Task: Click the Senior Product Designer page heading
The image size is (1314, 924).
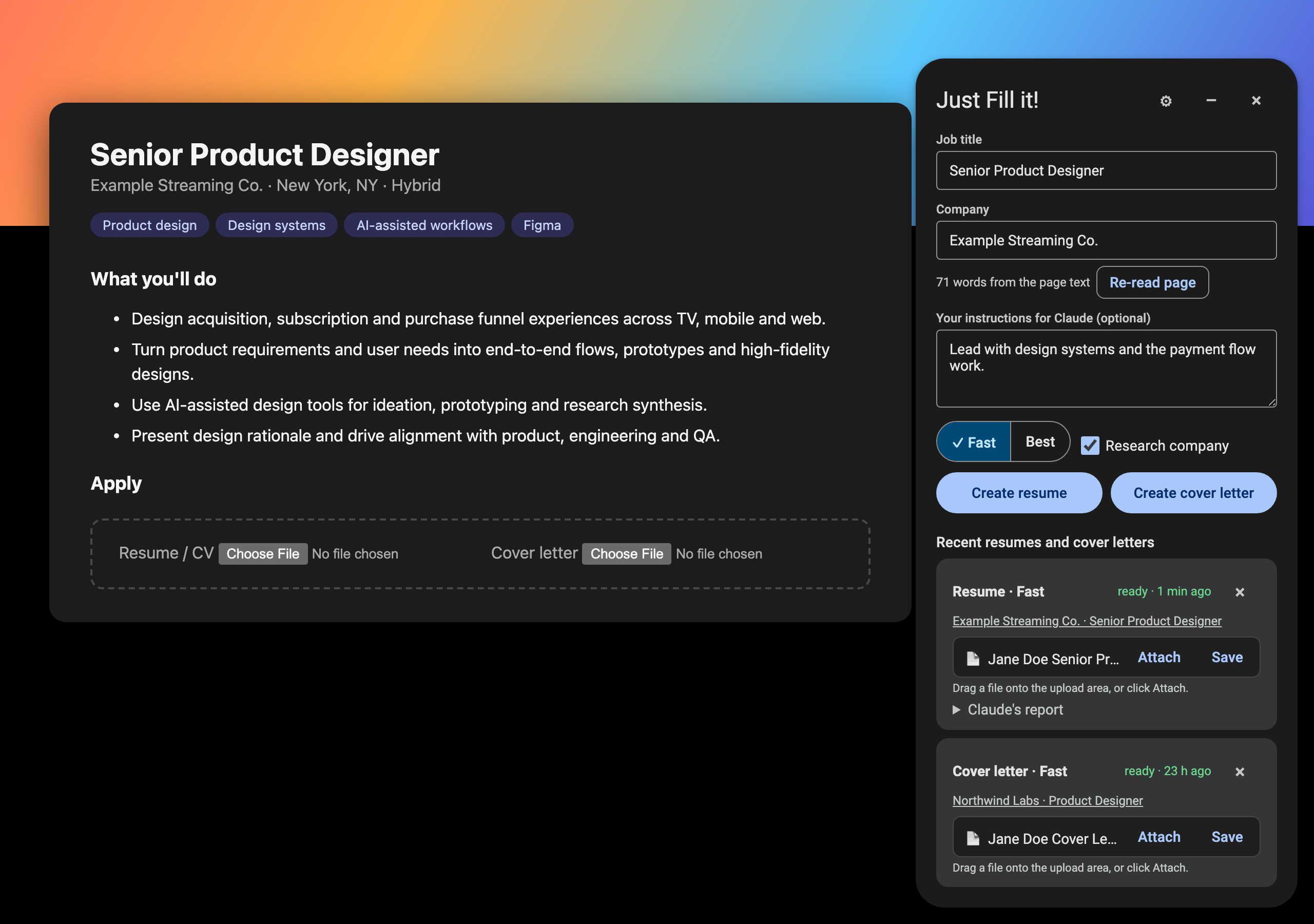Action: pos(265,155)
